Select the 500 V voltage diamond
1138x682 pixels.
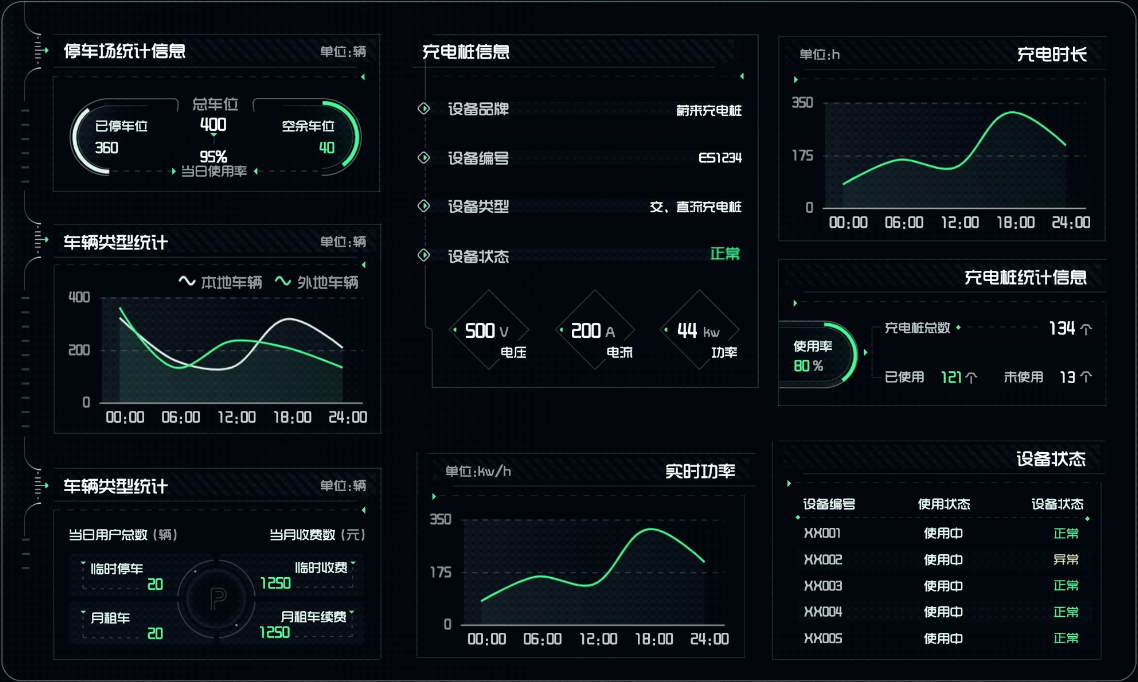pyautogui.click(x=488, y=331)
